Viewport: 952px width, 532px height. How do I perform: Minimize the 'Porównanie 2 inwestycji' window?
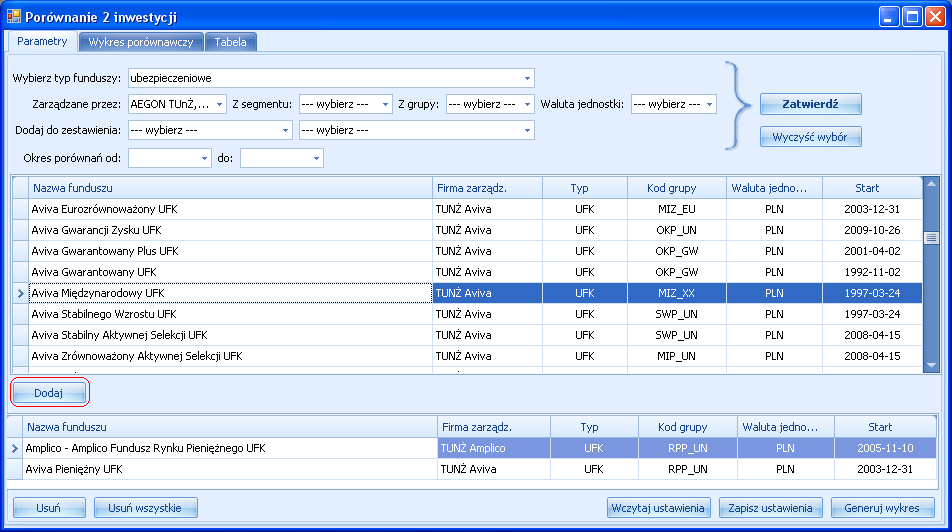click(889, 16)
